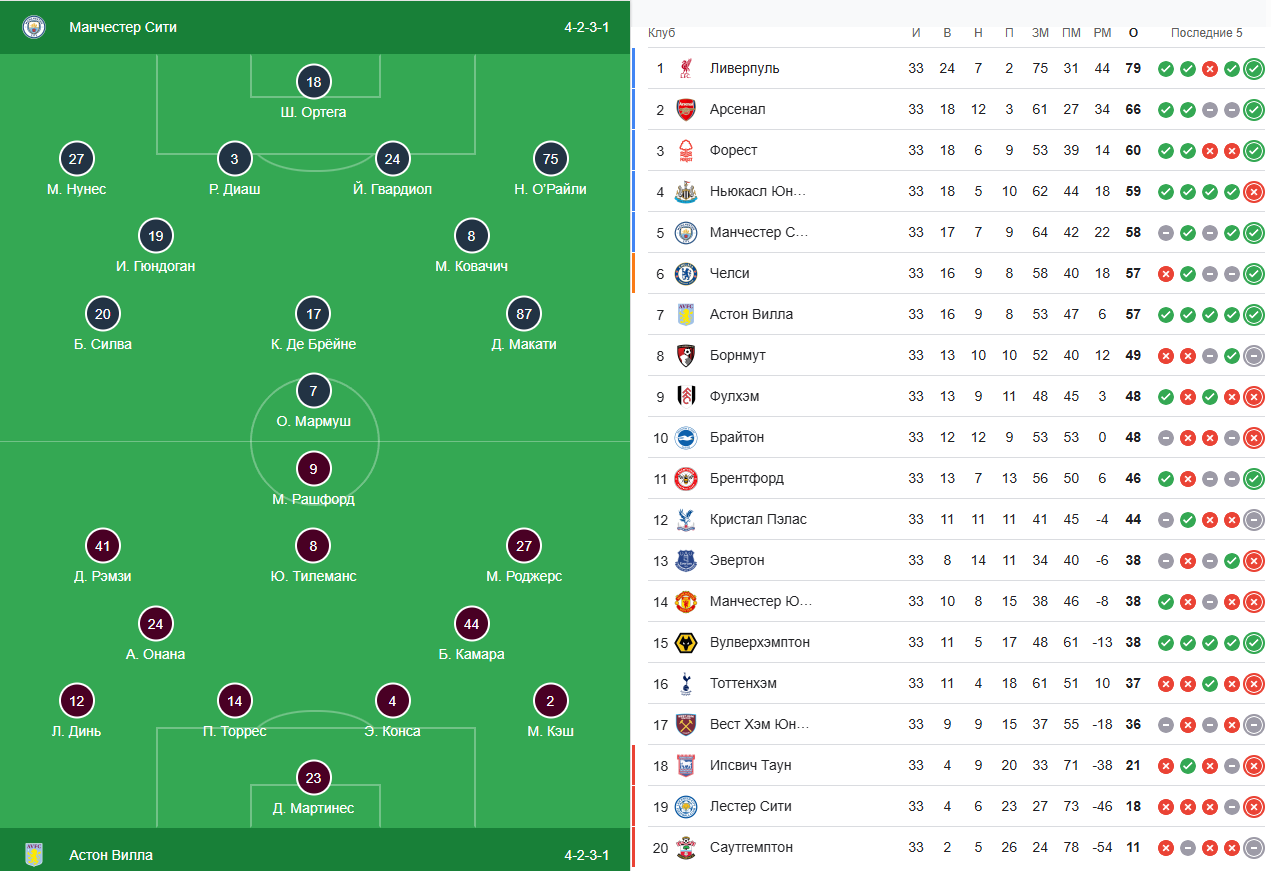Image resolution: width=1271 pixels, height=871 pixels.
Task: Click Liverpool's most recent match result icon
Action: tap(1254, 69)
